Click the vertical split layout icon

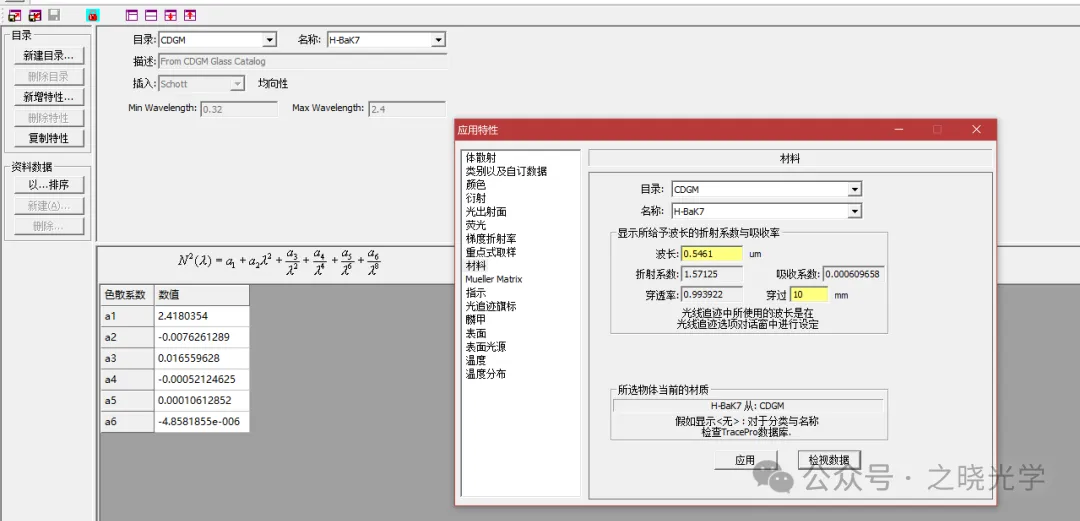[x=132, y=15]
